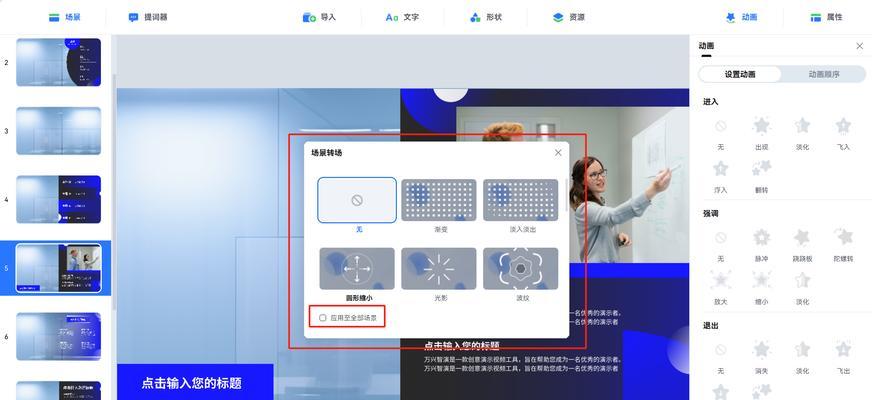Apply the 淡化 emphasis animation
The width and height of the screenshot is (872, 400).
pyautogui.click(x=802, y=288)
